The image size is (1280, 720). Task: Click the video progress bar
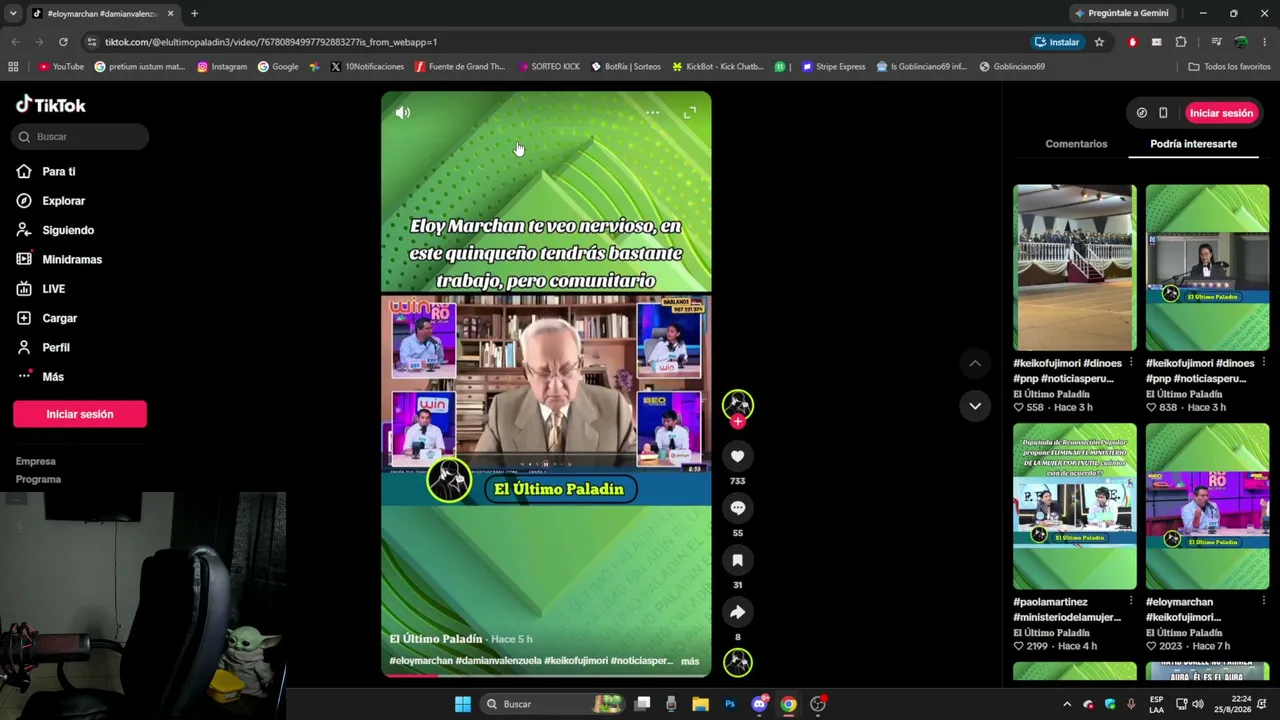tap(546, 675)
